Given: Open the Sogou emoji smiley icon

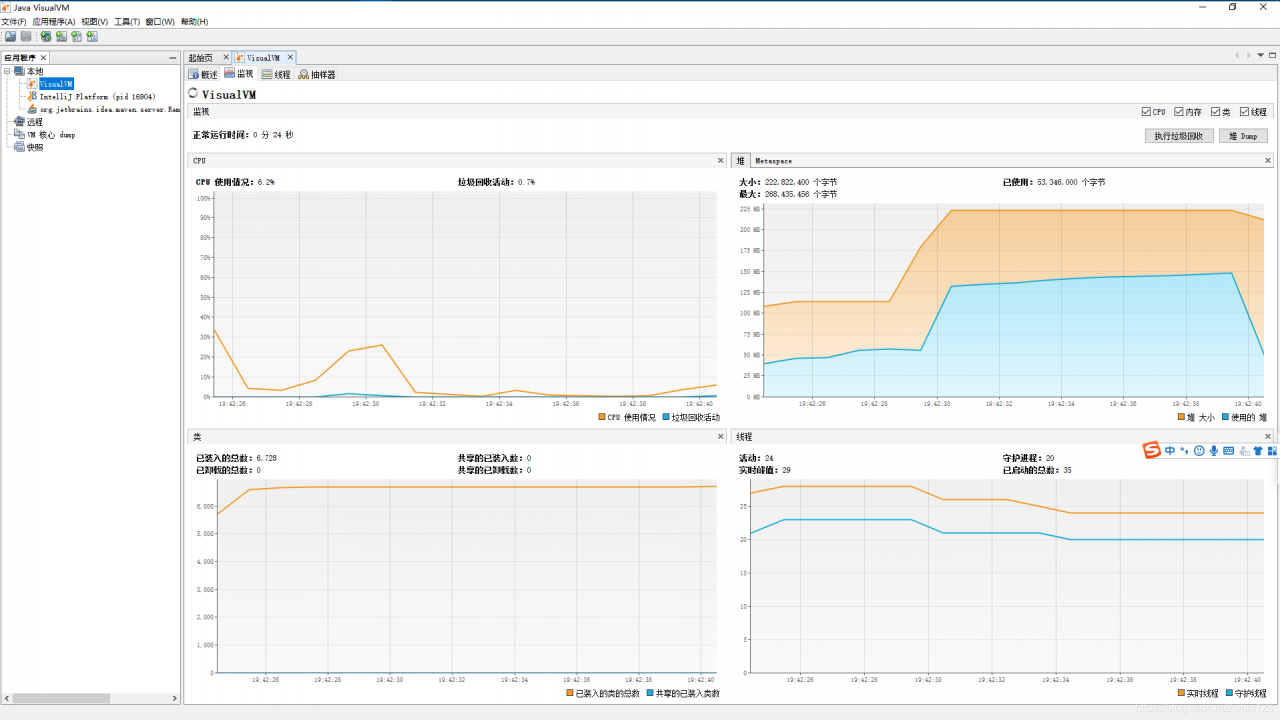Looking at the screenshot, I should 1199,451.
